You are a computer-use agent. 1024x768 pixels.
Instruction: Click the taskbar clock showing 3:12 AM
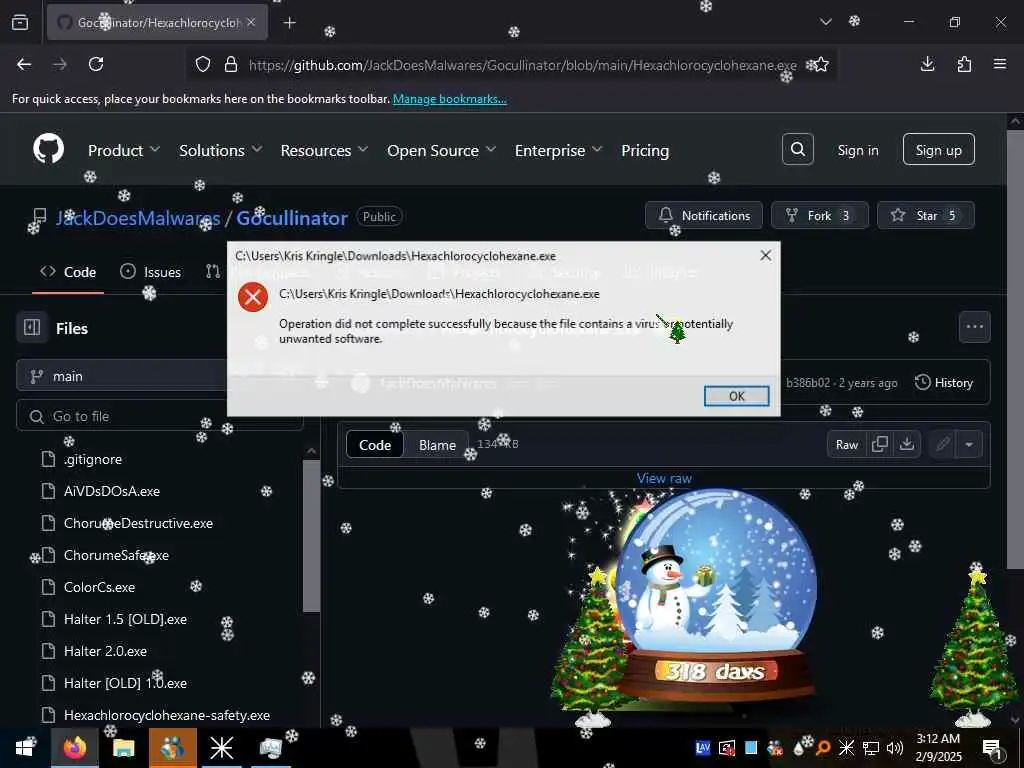(x=938, y=748)
